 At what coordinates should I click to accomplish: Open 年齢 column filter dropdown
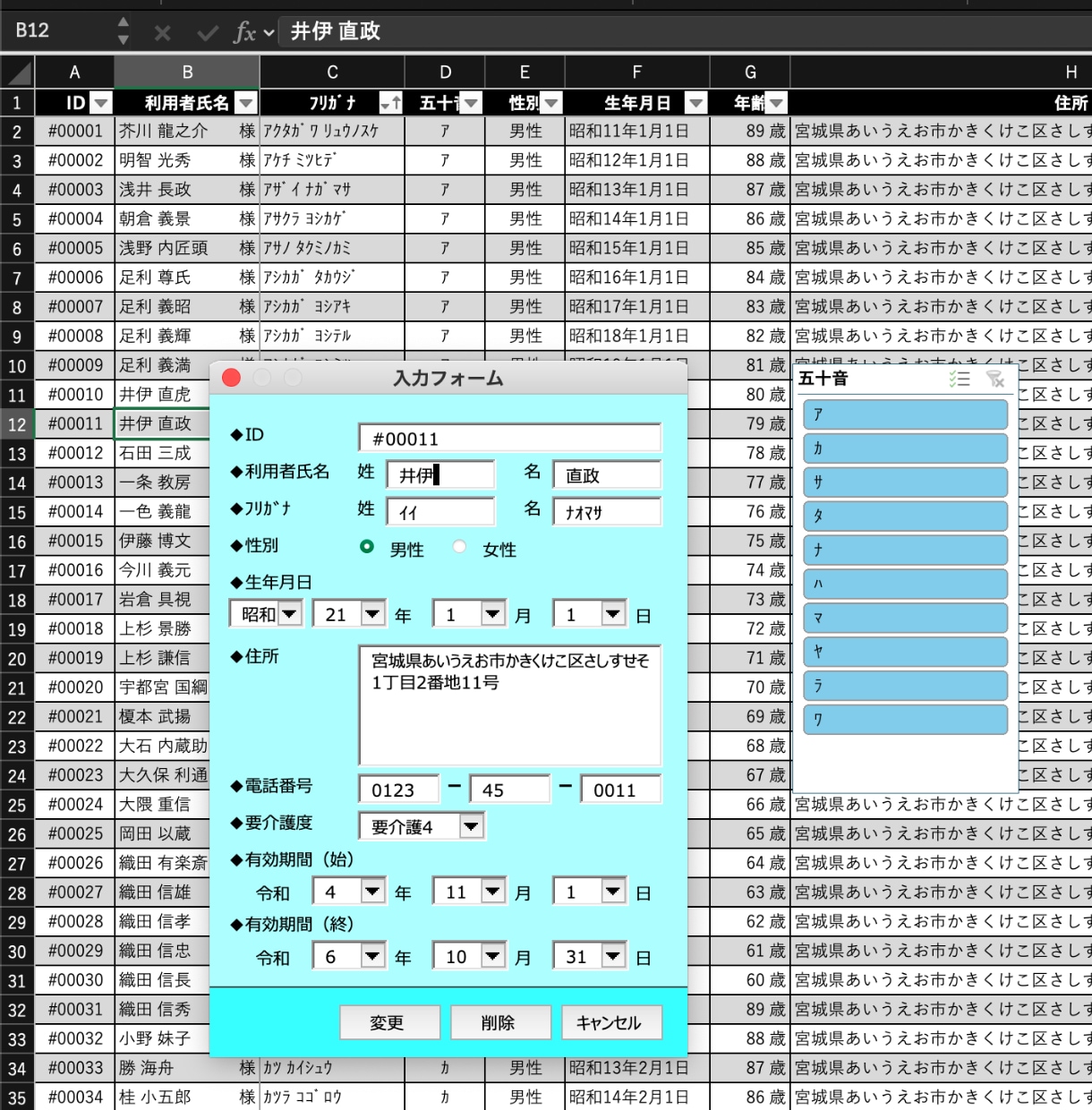click(776, 103)
